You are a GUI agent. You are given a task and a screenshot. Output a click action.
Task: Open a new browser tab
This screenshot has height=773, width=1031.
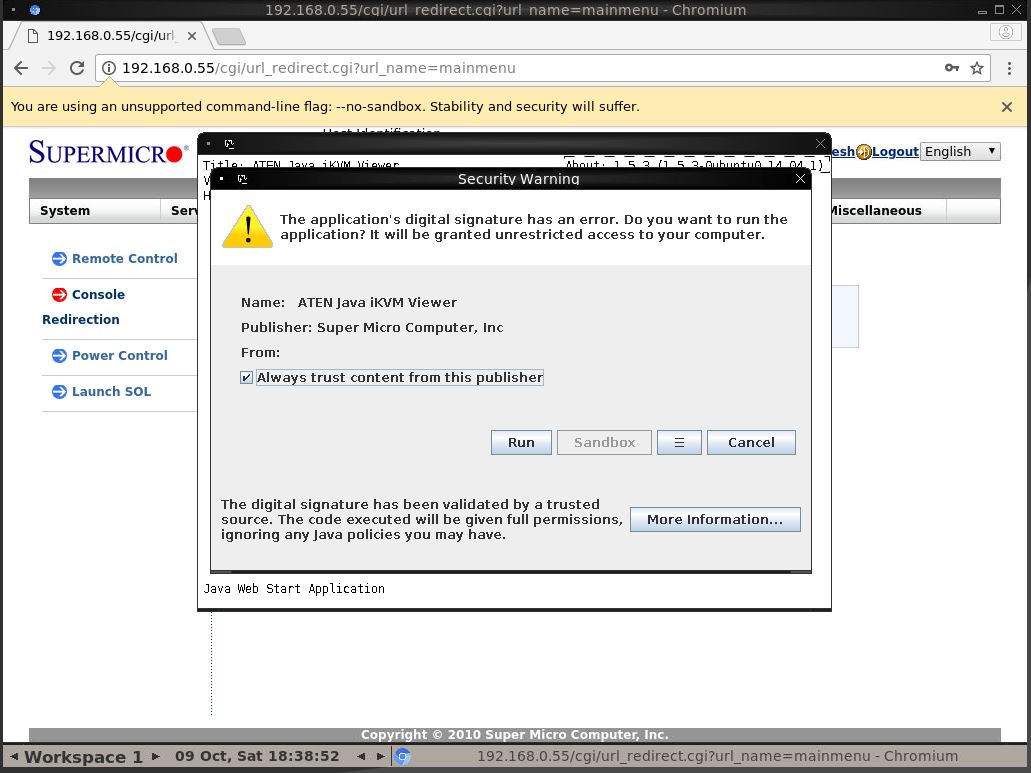coord(229,36)
